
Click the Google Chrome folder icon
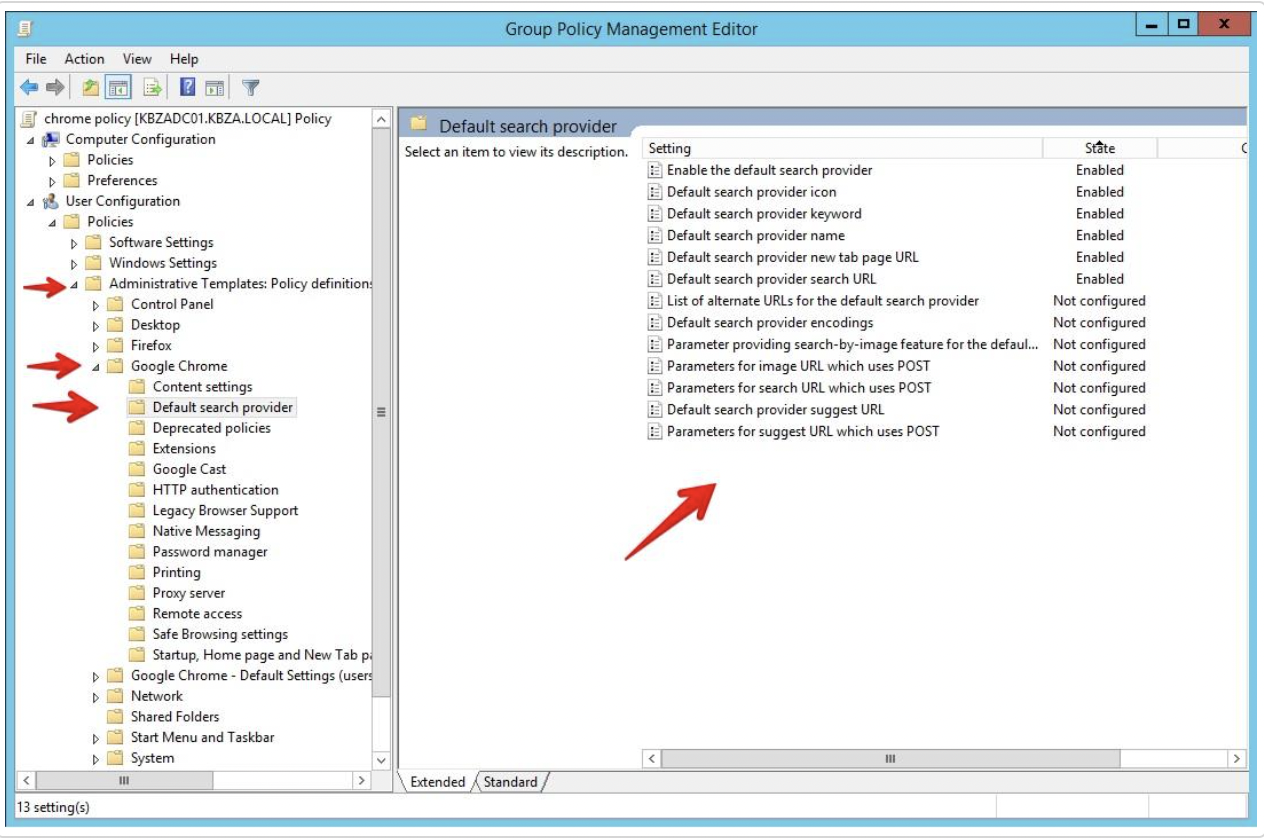click(x=115, y=366)
